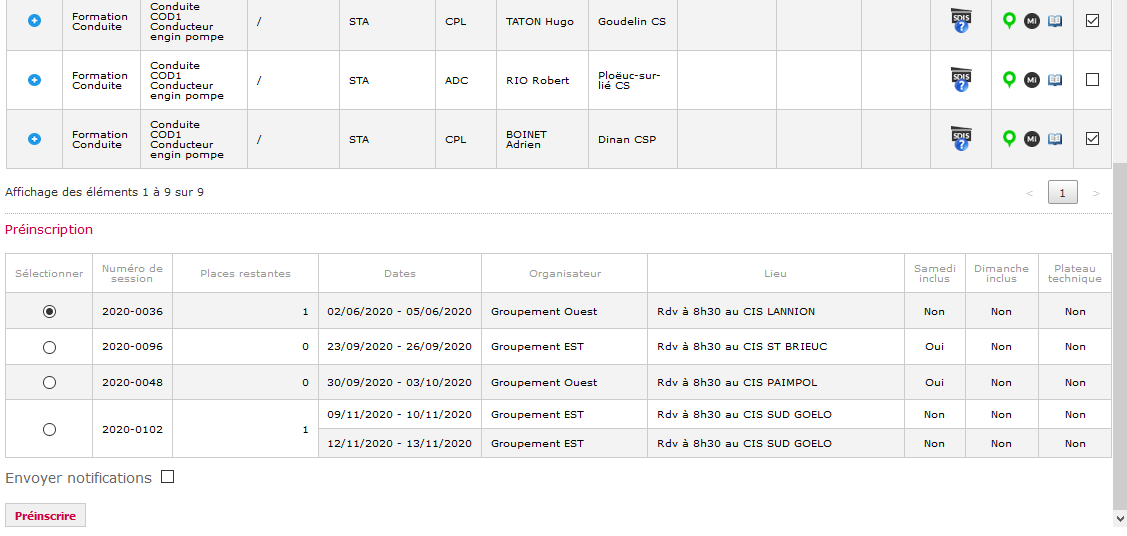
Task: Expand details for TATON Hugo row
Action: click(x=34, y=22)
